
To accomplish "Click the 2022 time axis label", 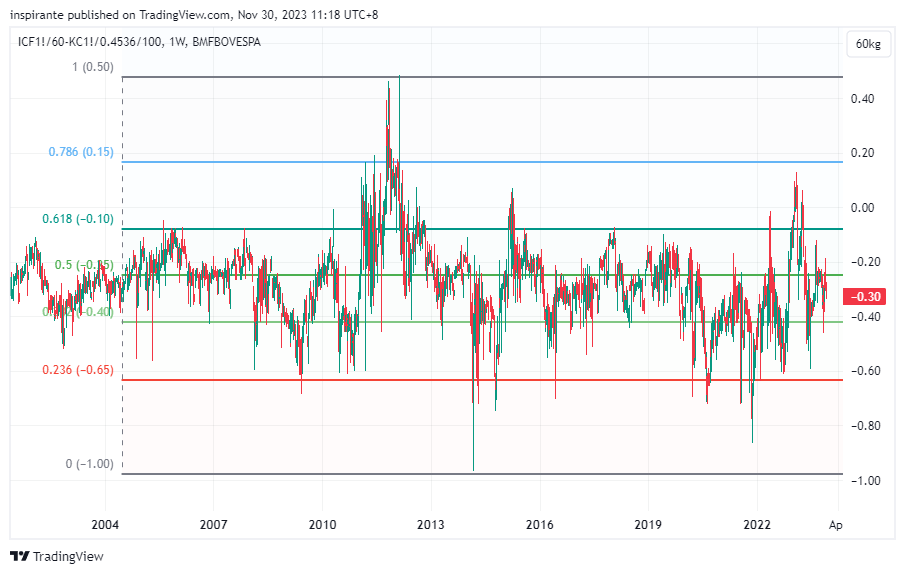I will [x=757, y=524].
